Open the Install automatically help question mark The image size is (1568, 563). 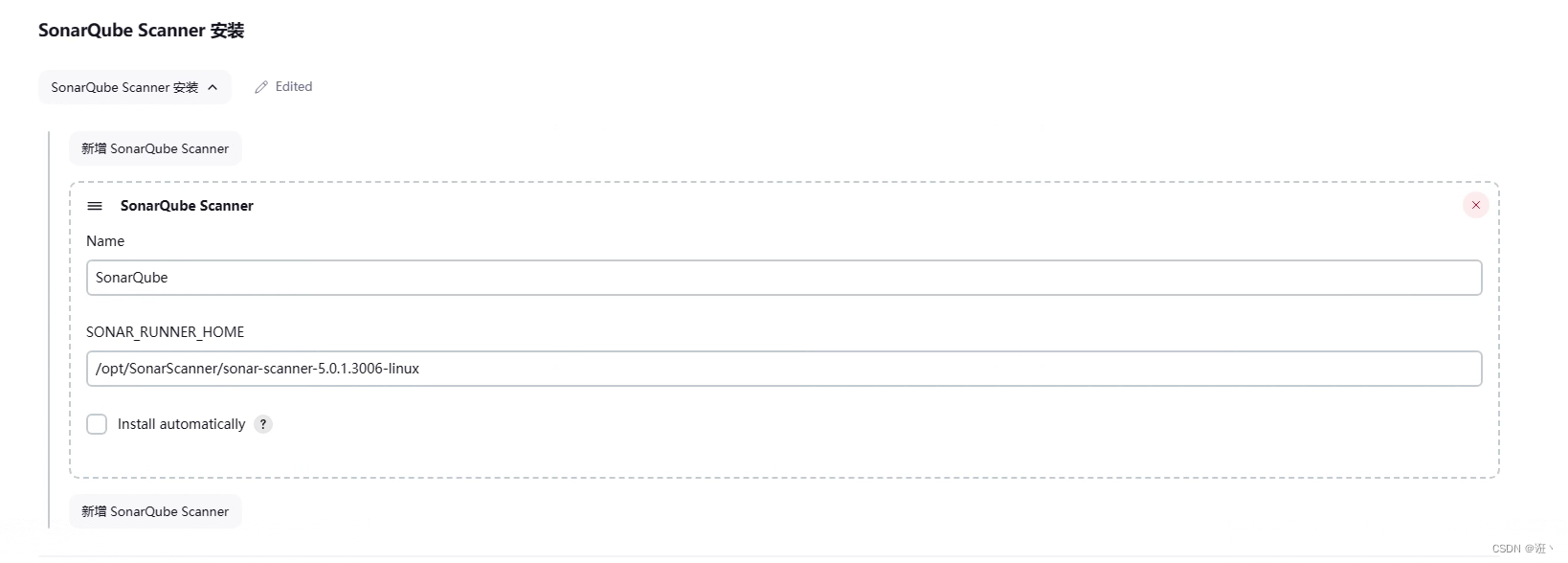262,424
